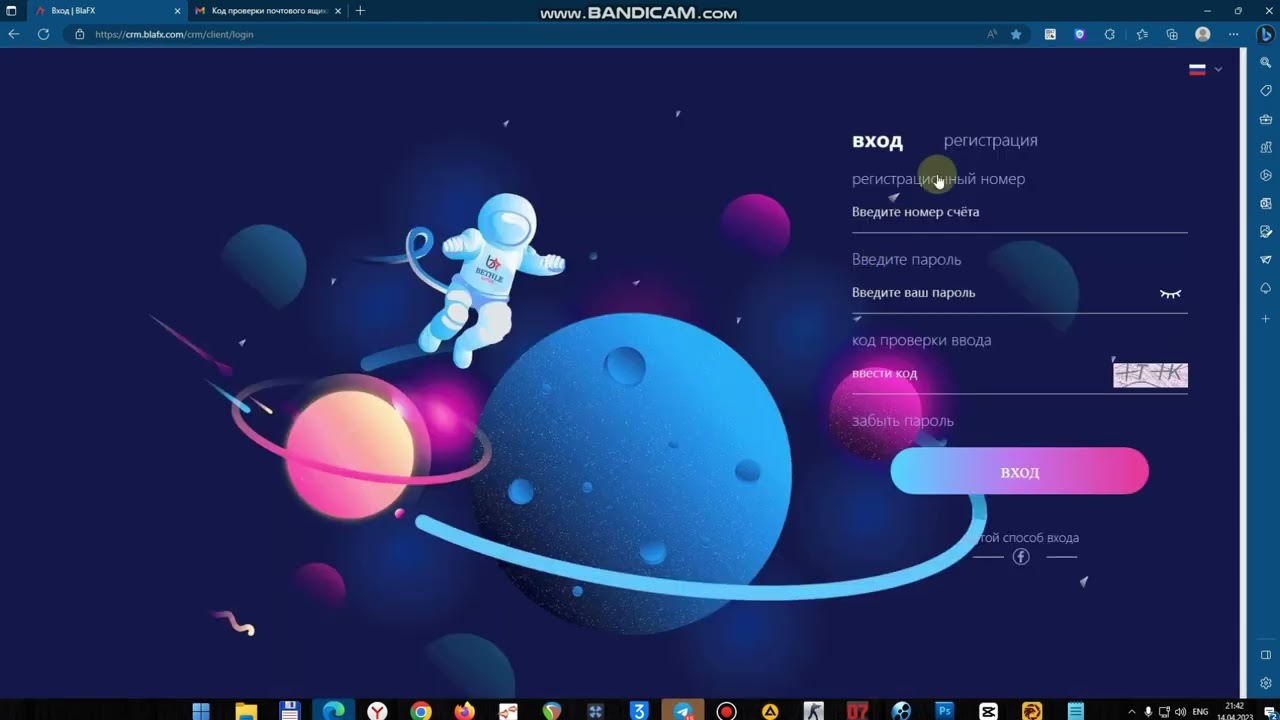Reload the page with the refresh icon
Screen dimensions: 1280x720
click(43, 34)
